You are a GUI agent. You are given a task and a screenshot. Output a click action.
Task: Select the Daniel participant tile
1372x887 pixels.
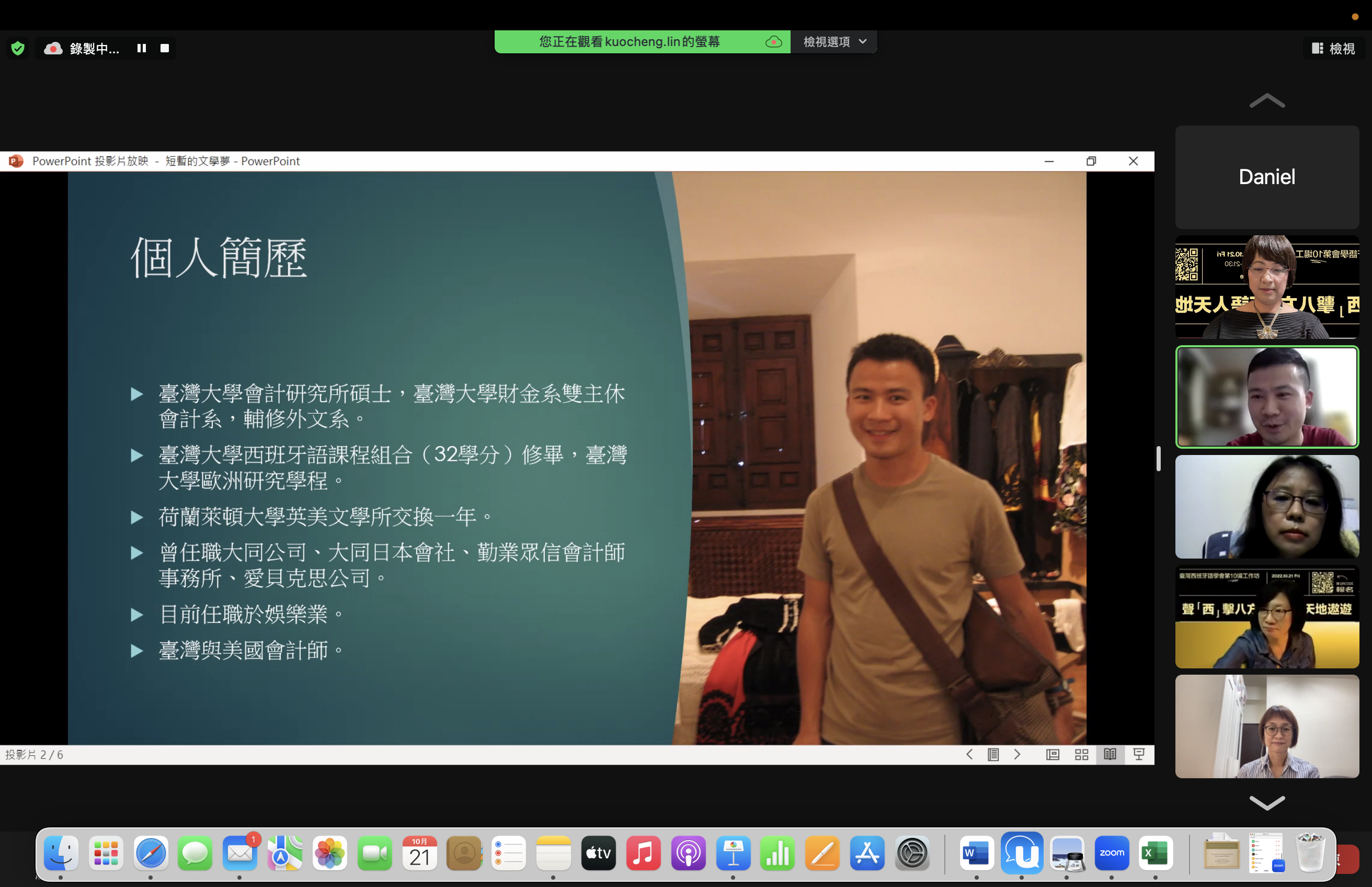[x=1267, y=177]
